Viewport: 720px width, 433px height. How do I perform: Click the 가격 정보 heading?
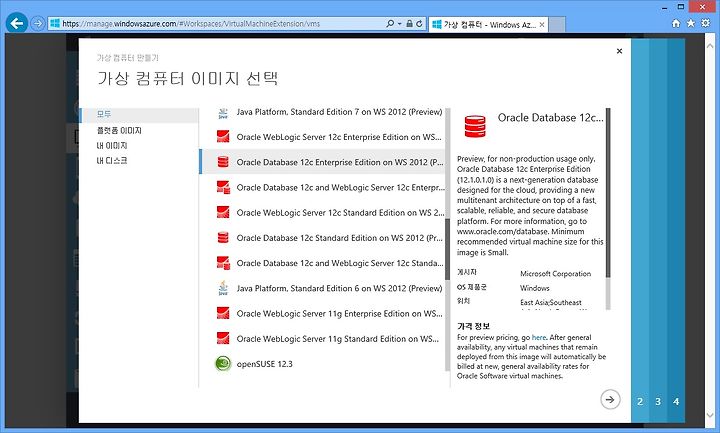tap(473, 326)
